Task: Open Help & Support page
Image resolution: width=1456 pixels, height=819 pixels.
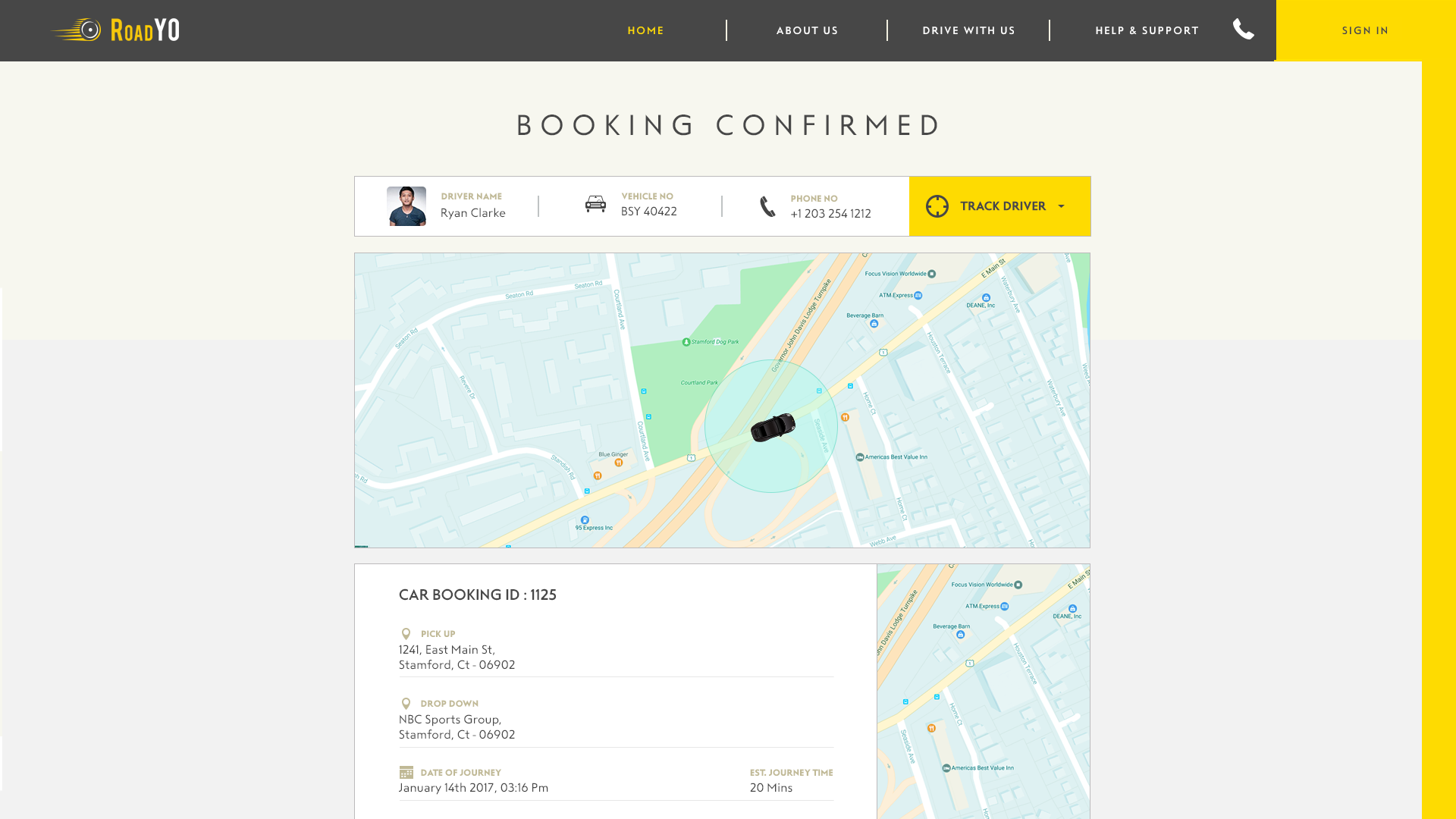Action: click(1147, 30)
